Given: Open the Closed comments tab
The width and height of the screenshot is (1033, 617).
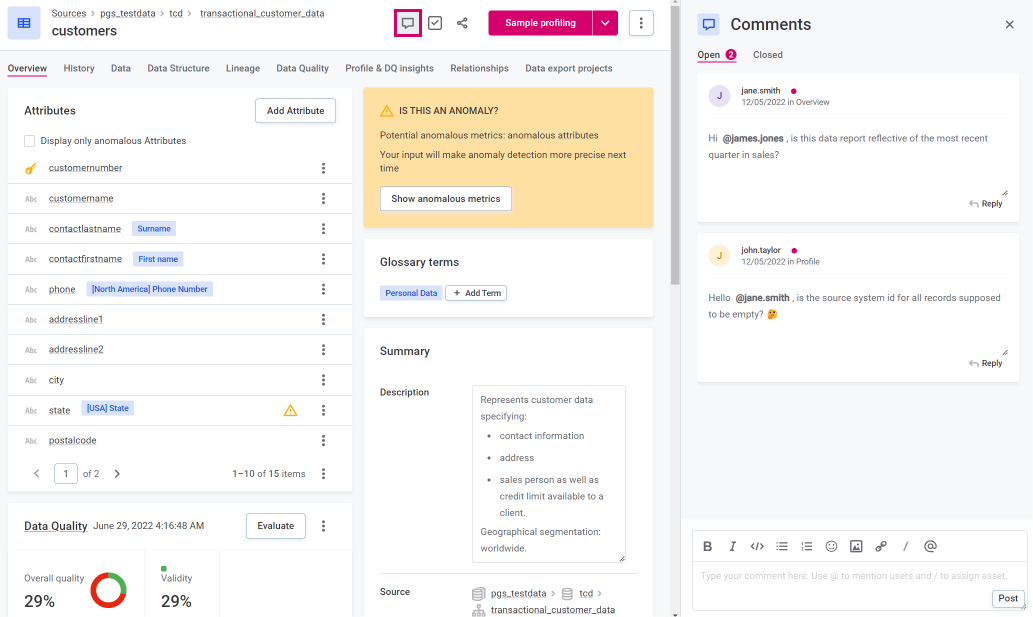Looking at the screenshot, I should coord(767,54).
